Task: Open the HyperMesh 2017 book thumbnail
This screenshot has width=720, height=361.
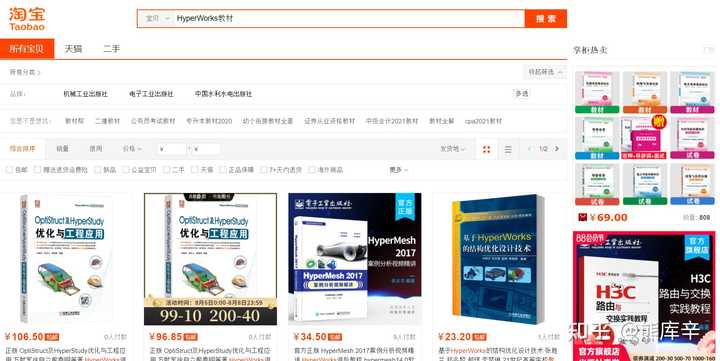Action: (x=354, y=259)
